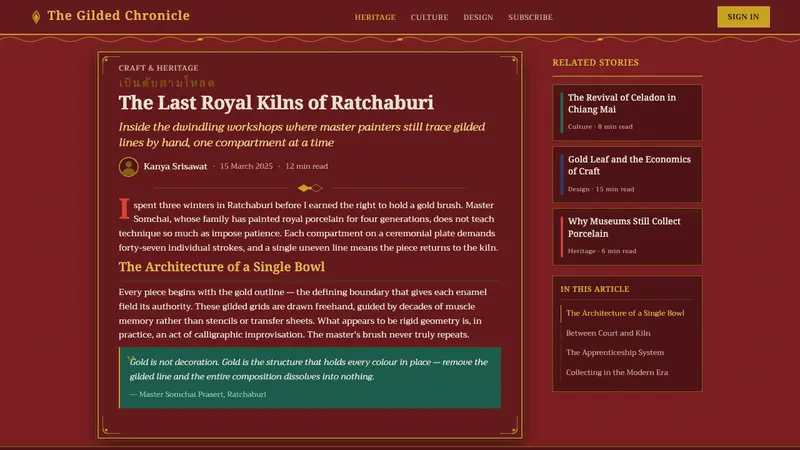Jump to Between Court and Kiln section

pyautogui.click(x=608, y=333)
